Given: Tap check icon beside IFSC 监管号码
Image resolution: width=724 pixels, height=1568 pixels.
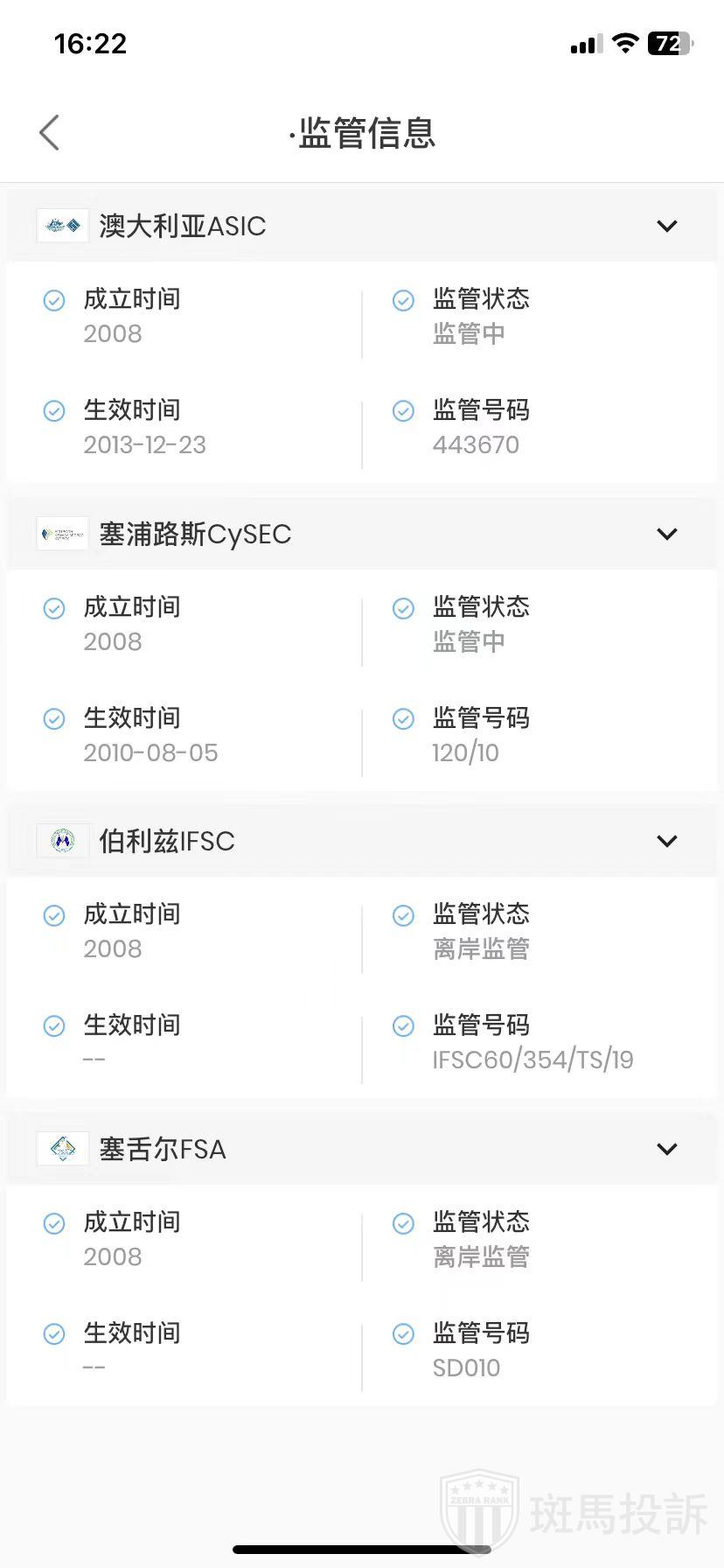Looking at the screenshot, I should (x=403, y=1025).
